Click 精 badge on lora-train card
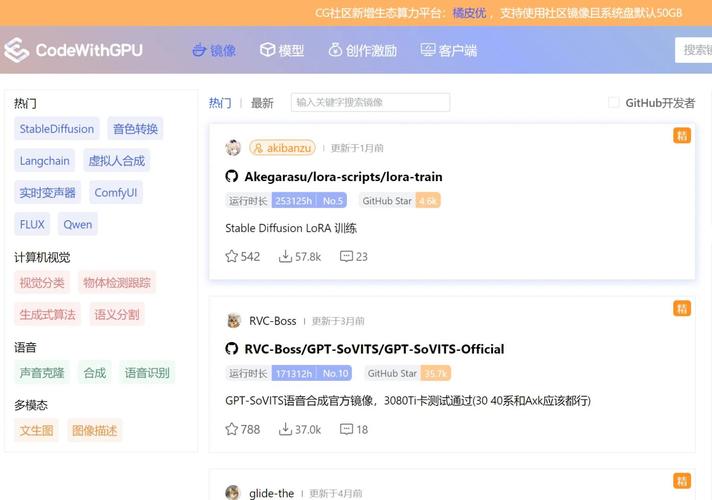Screen dimensions: 712x500 pos(682,135)
